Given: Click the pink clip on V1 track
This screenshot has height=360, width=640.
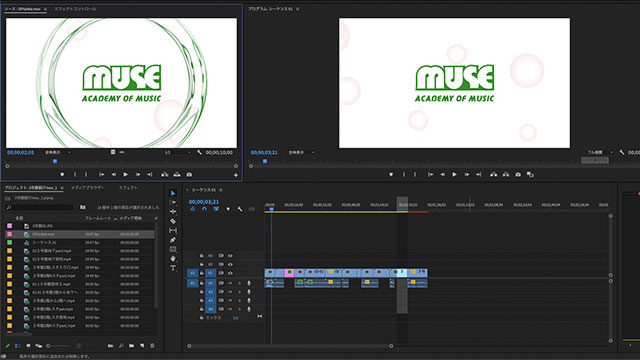Looking at the screenshot, I should coord(289,273).
